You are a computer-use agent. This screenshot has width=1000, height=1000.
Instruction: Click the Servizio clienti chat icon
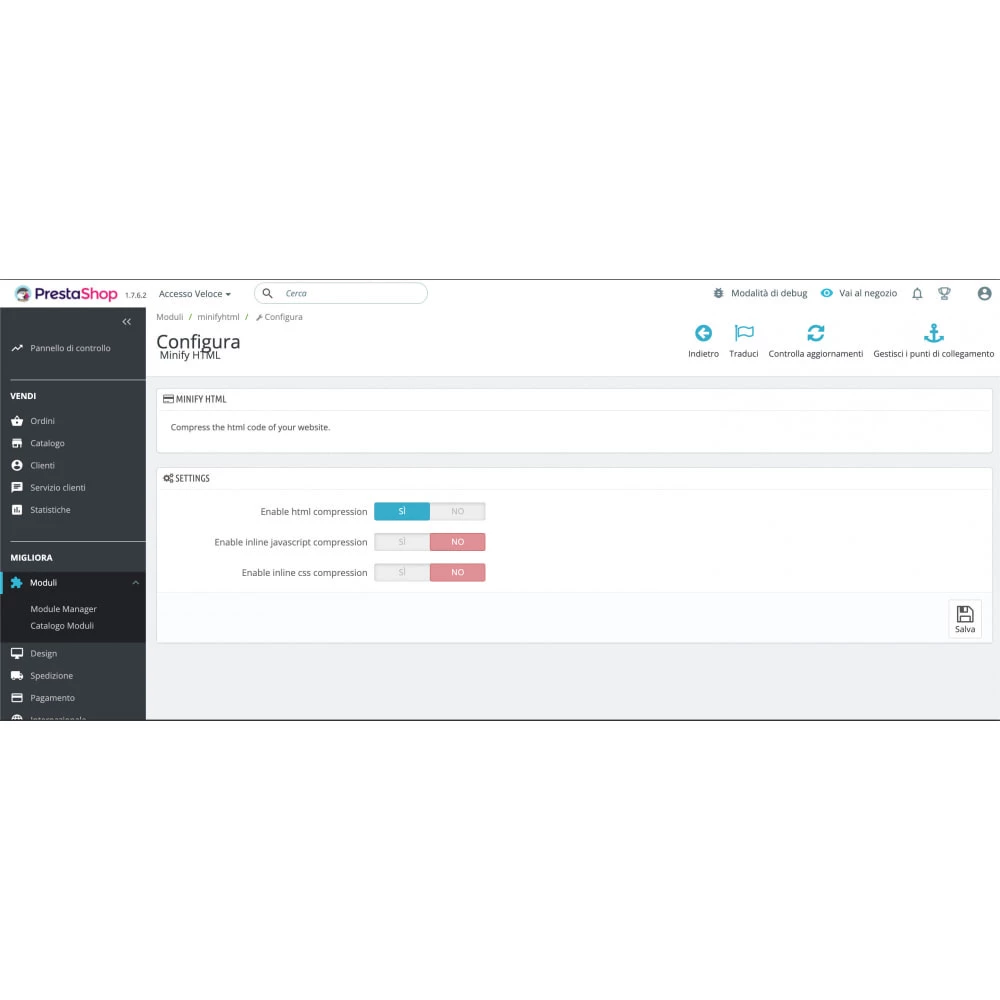tap(17, 488)
